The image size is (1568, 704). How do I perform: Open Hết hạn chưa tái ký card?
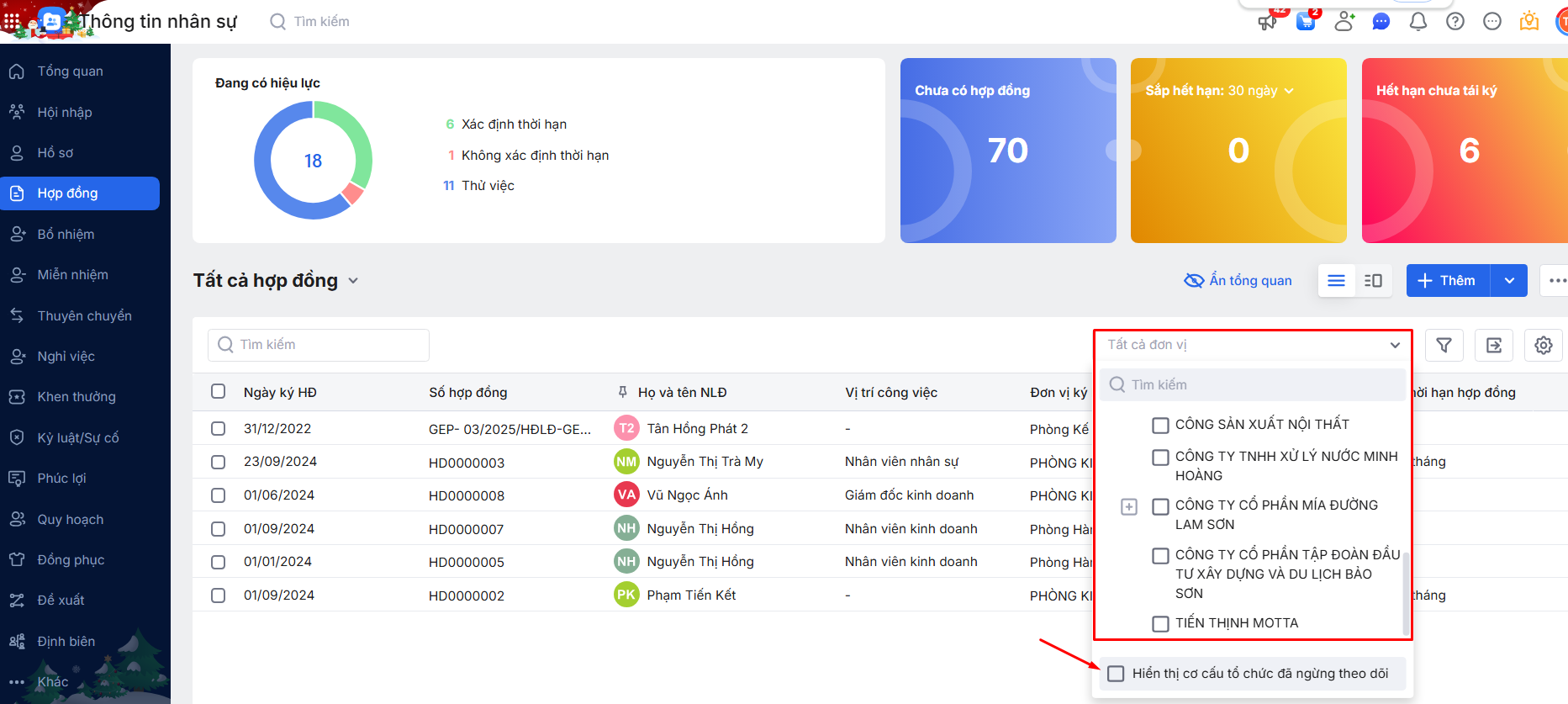[x=1465, y=151]
